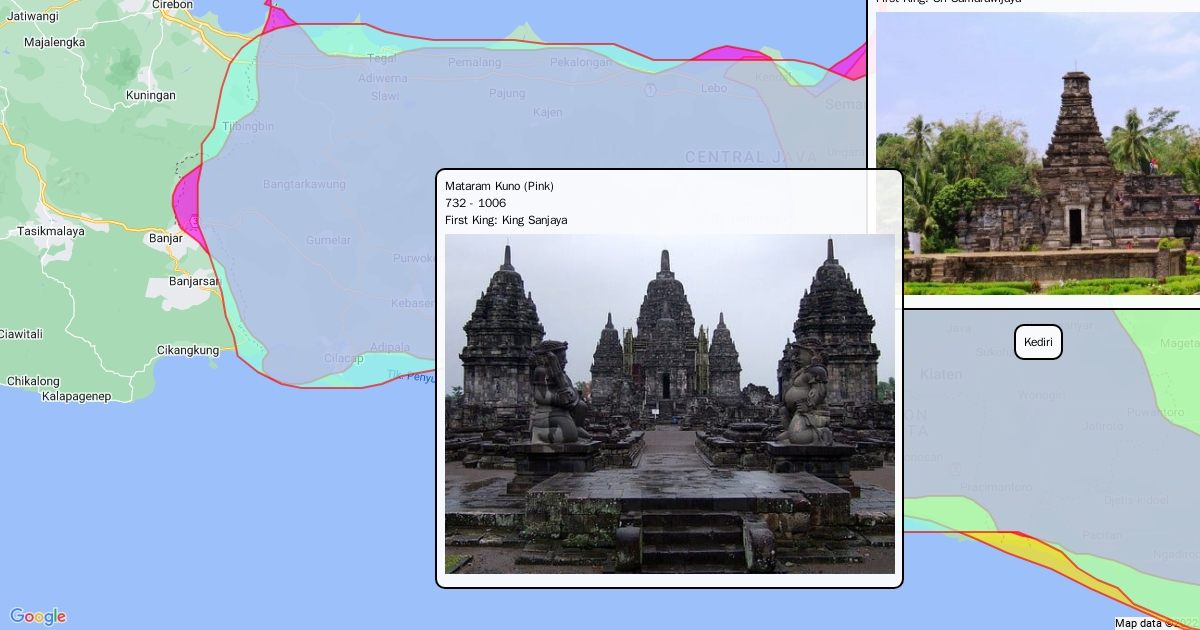Select the Kediri label button

click(x=1038, y=342)
